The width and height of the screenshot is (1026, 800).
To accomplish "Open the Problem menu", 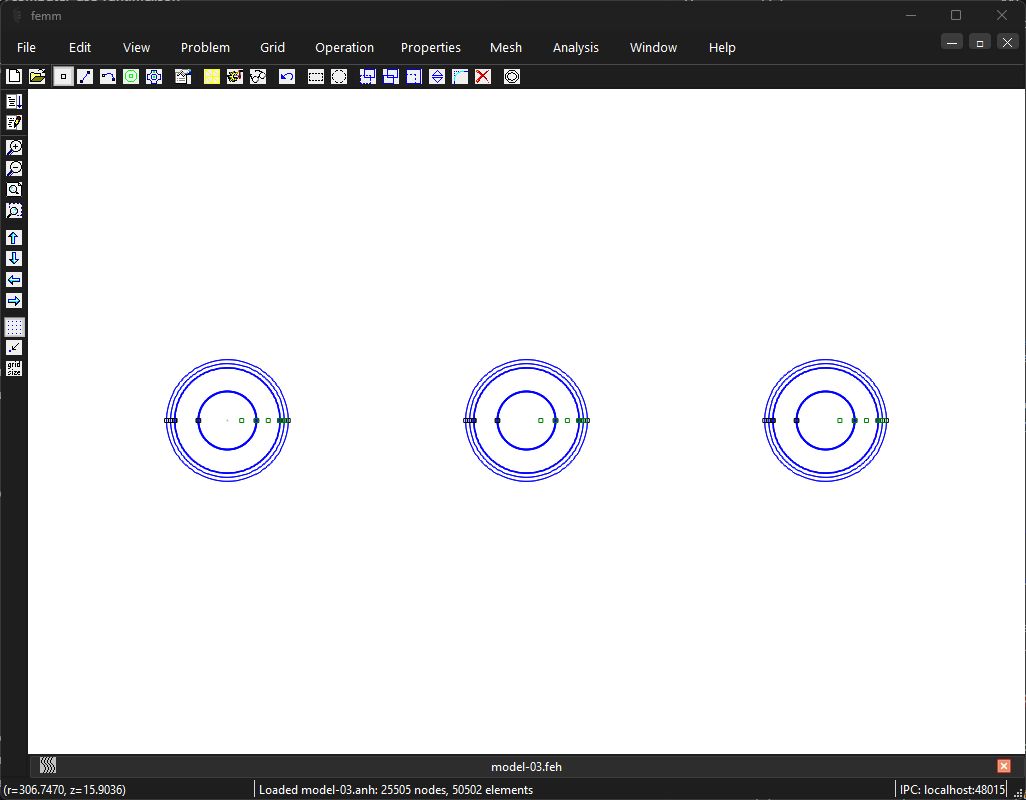I will (205, 47).
